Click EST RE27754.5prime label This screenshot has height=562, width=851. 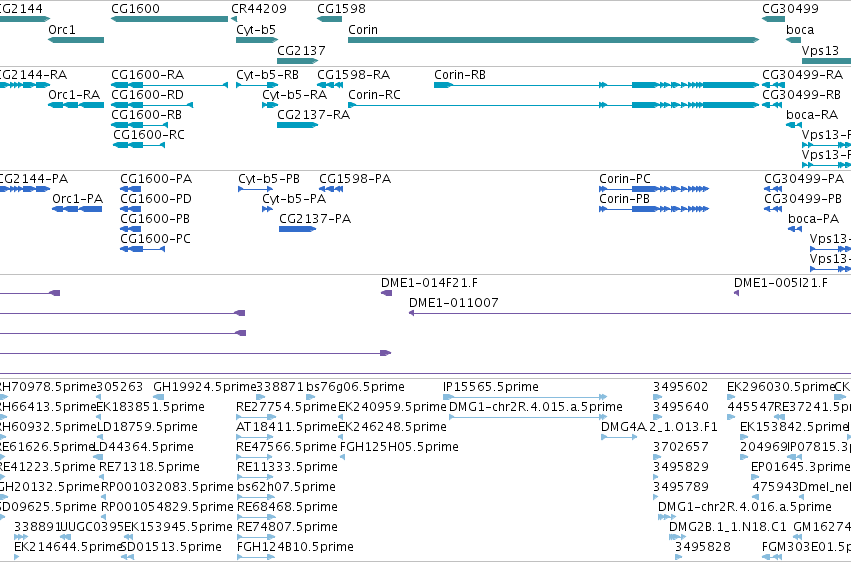[x=287, y=407]
